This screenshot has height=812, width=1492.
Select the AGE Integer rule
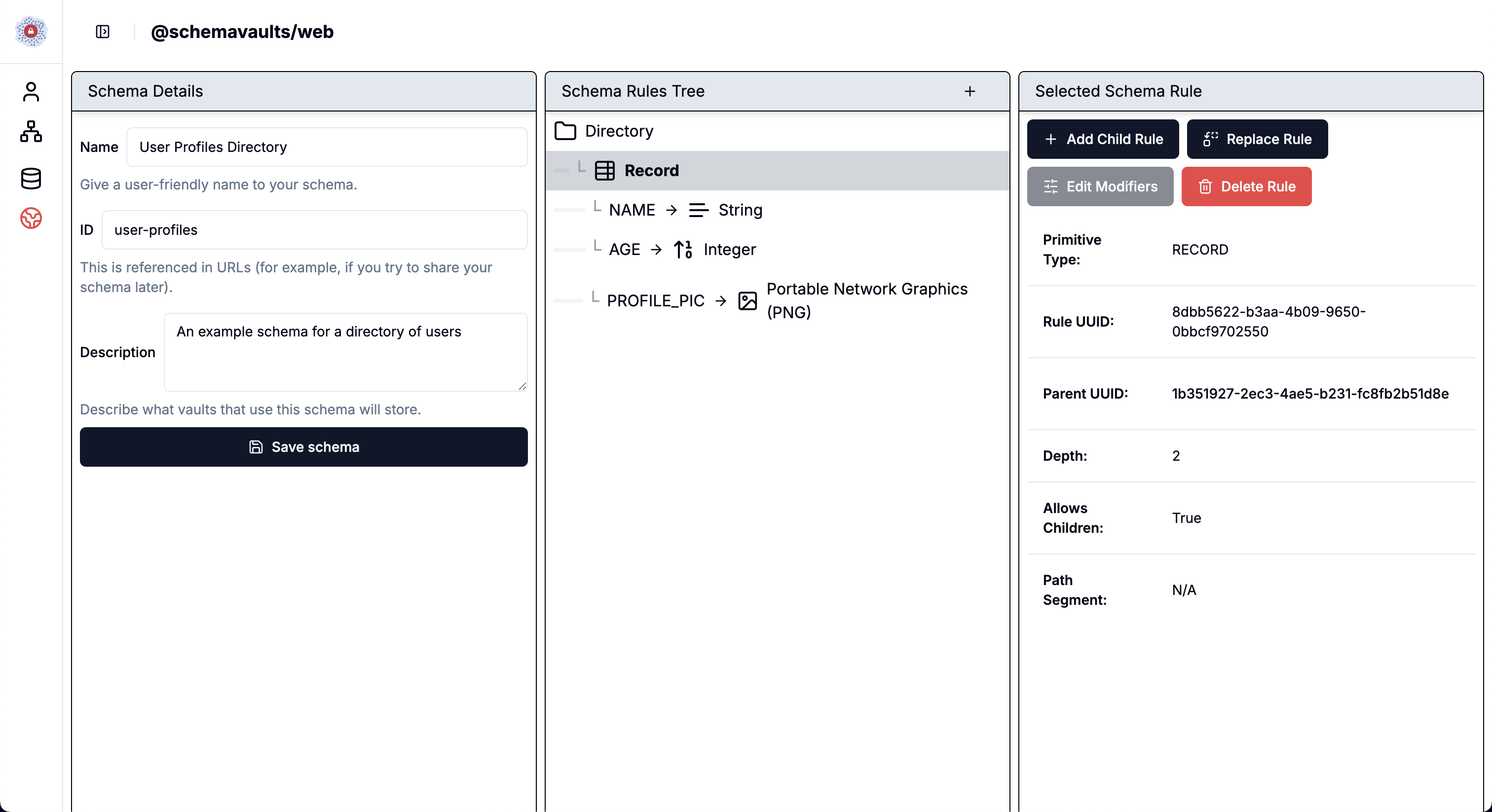pos(682,249)
